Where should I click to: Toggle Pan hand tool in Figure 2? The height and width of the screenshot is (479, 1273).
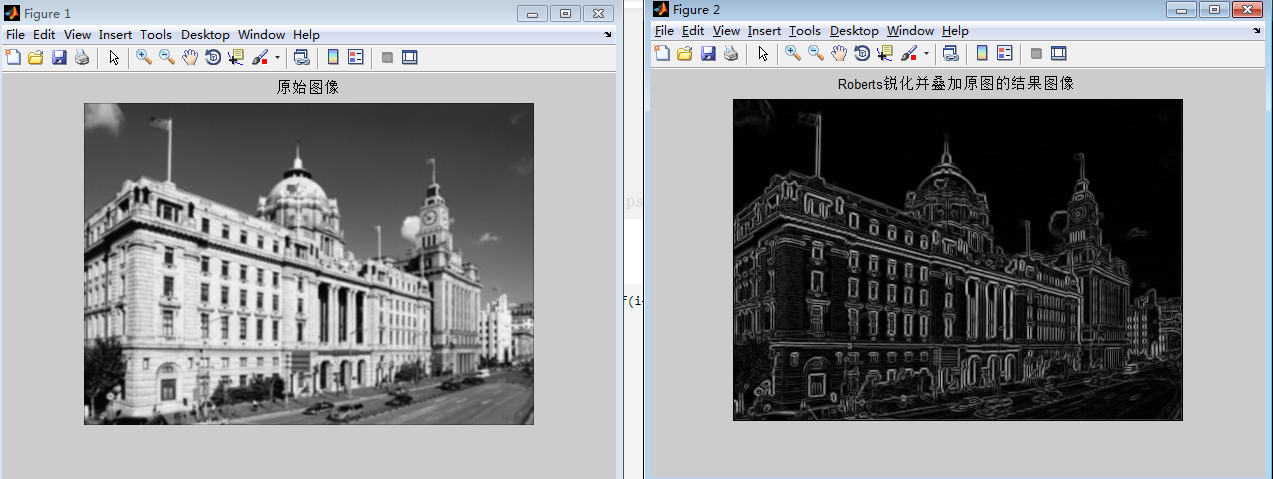click(839, 54)
